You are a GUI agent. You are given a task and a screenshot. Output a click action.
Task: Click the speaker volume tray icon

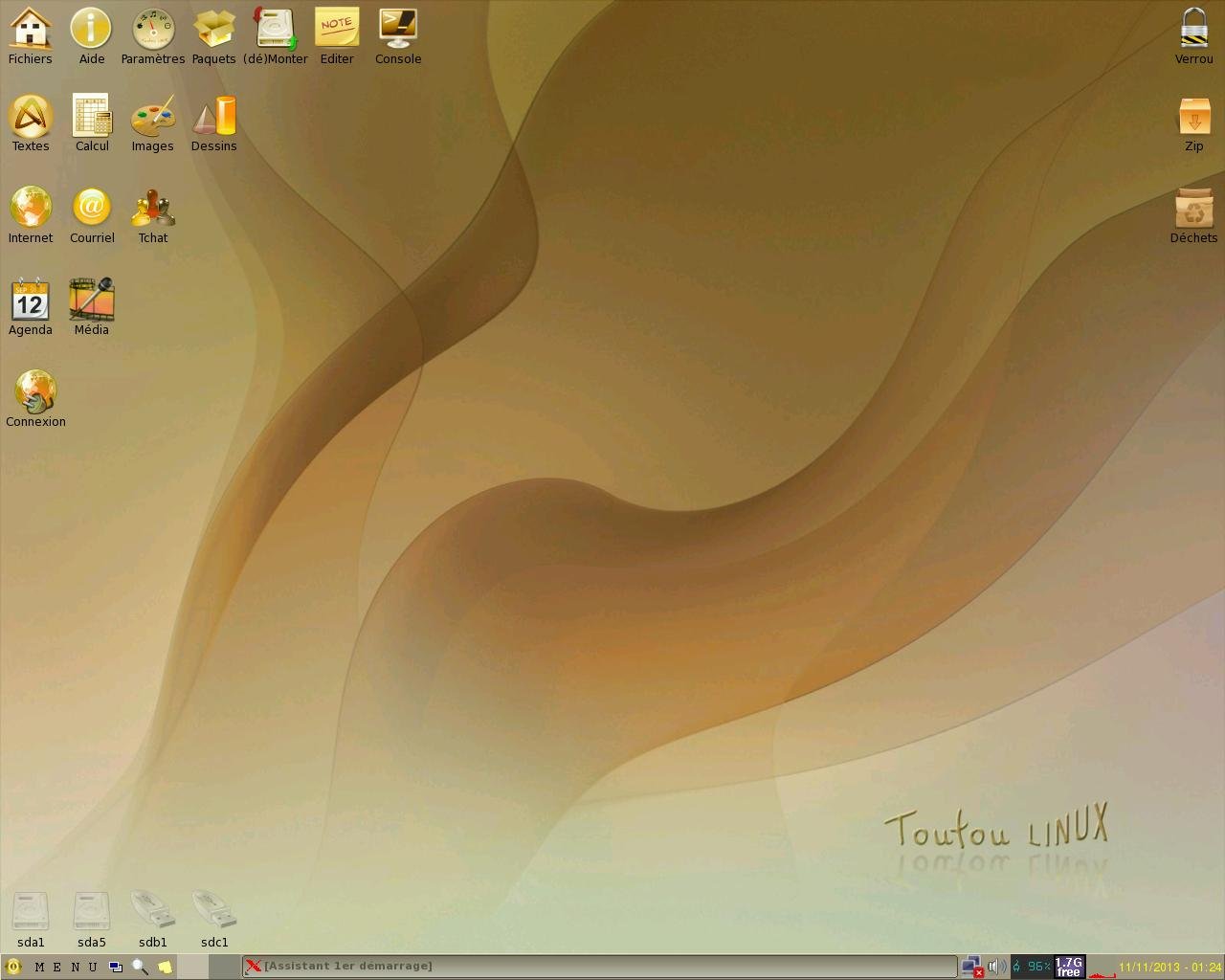(x=996, y=967)
